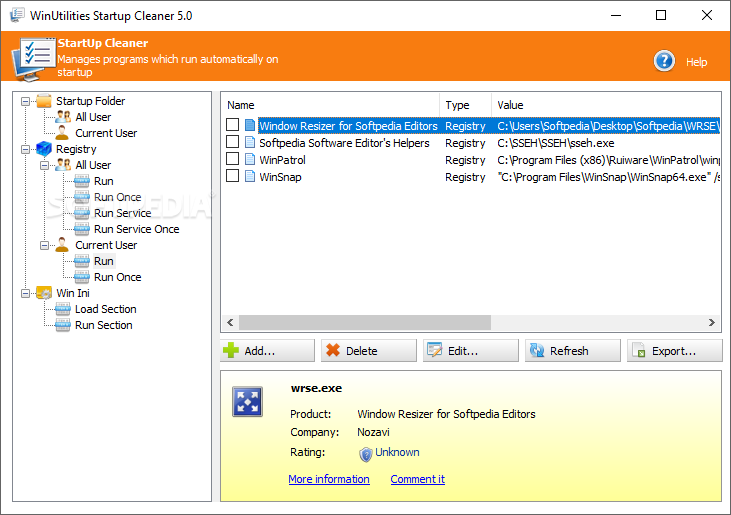Image resolution: width=731 pixels, height=515 pixels.
Task: Click the file icon of Softpedia Software Editor's Helpers
Action: 250,143
